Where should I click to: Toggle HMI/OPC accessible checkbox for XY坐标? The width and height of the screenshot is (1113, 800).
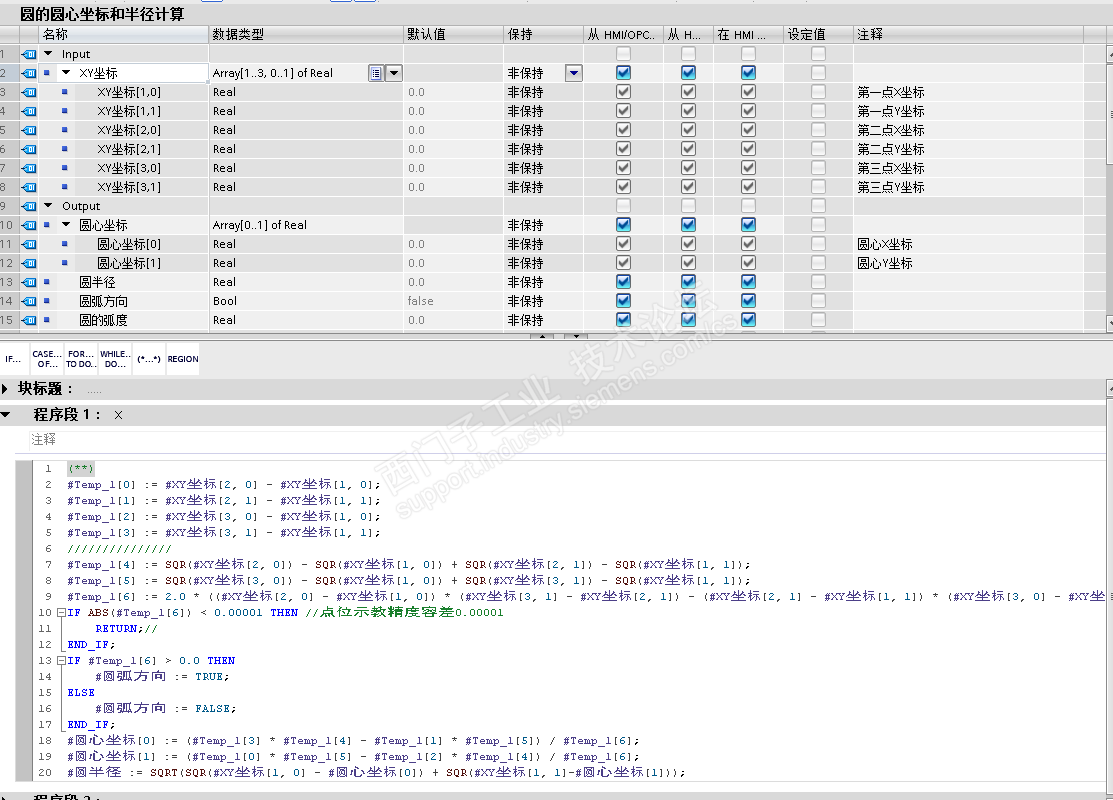[623, 72]
